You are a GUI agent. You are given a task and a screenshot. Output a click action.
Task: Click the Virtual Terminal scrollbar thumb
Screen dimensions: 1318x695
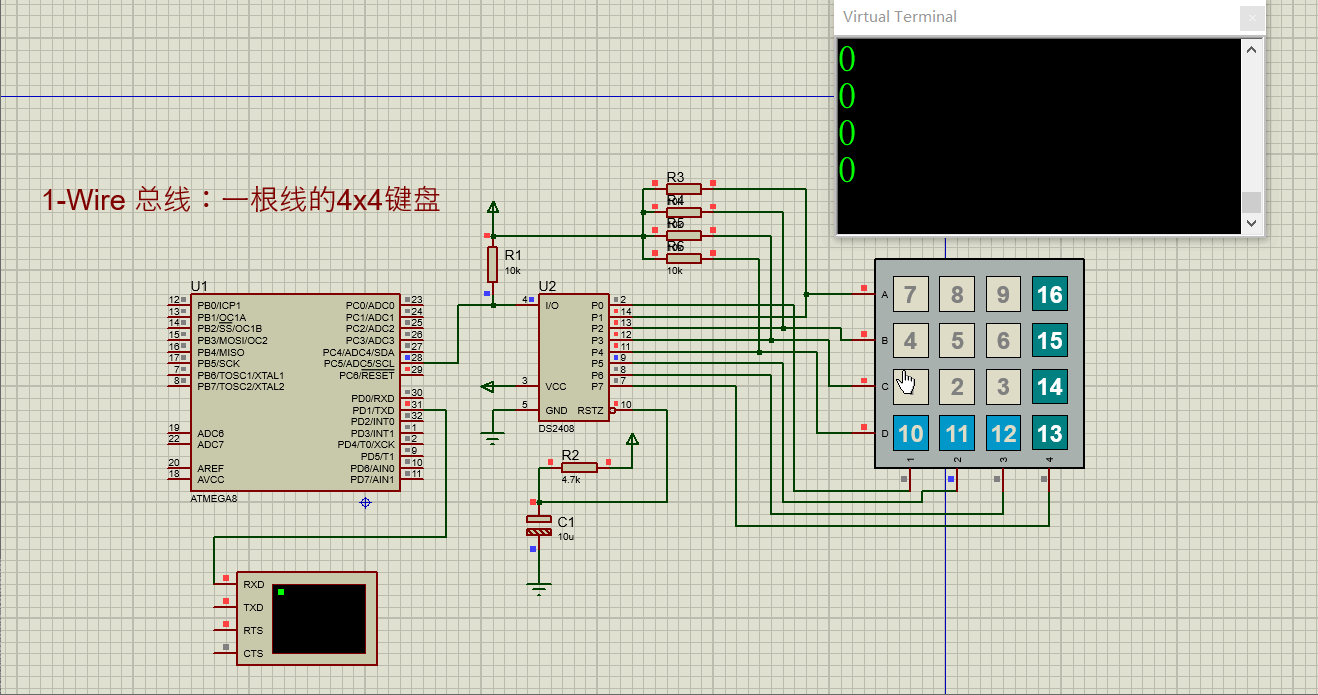tap(1251, 201)
